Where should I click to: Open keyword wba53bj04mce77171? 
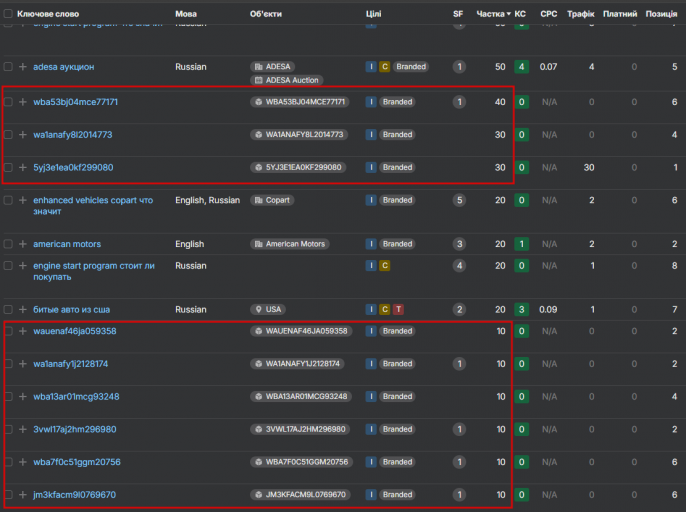(75, 102)
